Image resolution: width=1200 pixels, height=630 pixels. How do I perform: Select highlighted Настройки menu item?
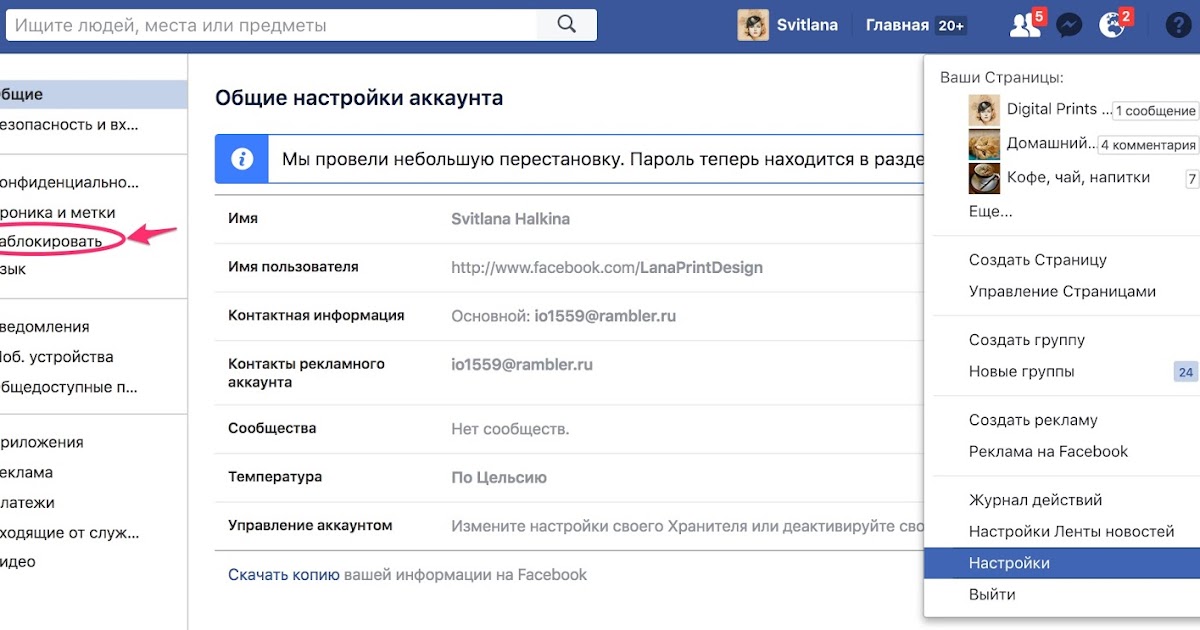[1062, 563]
